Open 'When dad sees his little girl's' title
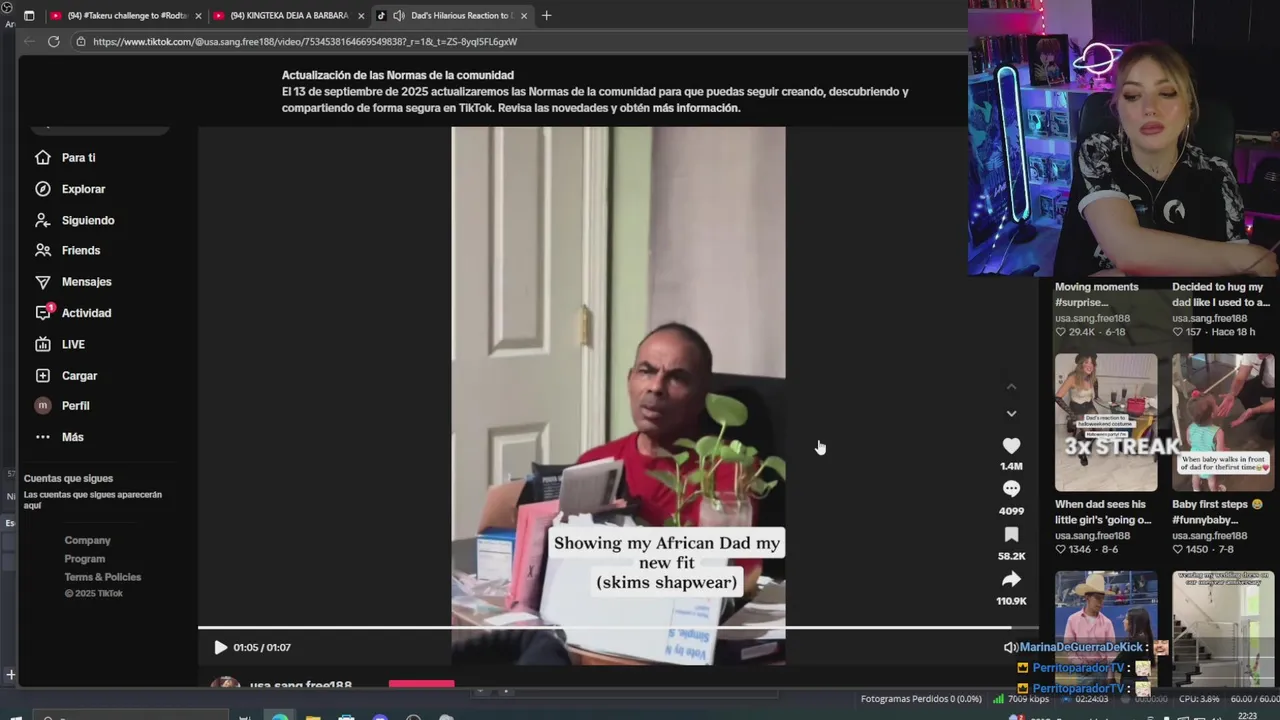The height and width of the screenshot is (720, 1280). coord(1103,512)
